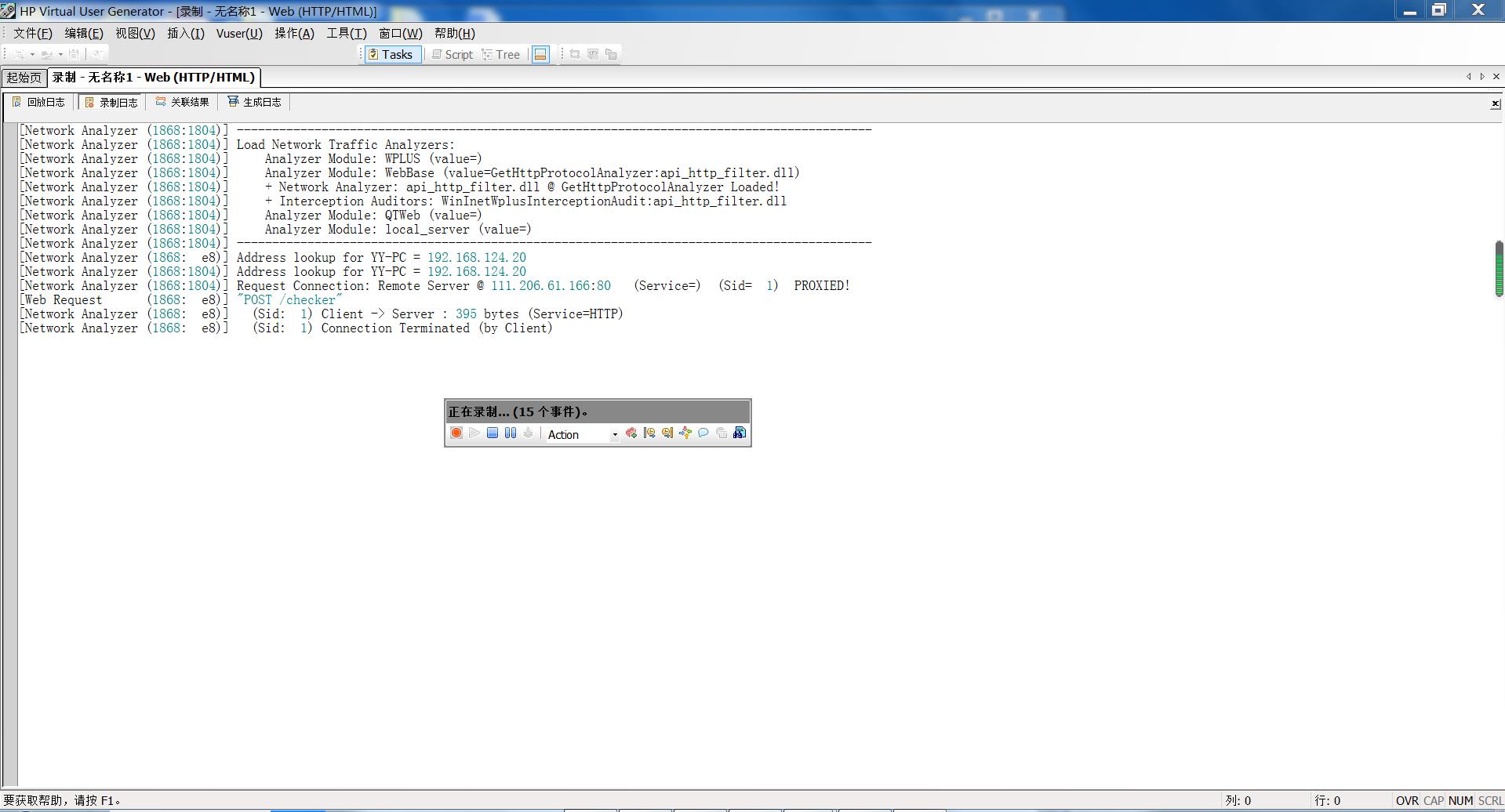Click the Create new action icon
This screenshot has width=1505, height=812.
click(x=631, y=433)
